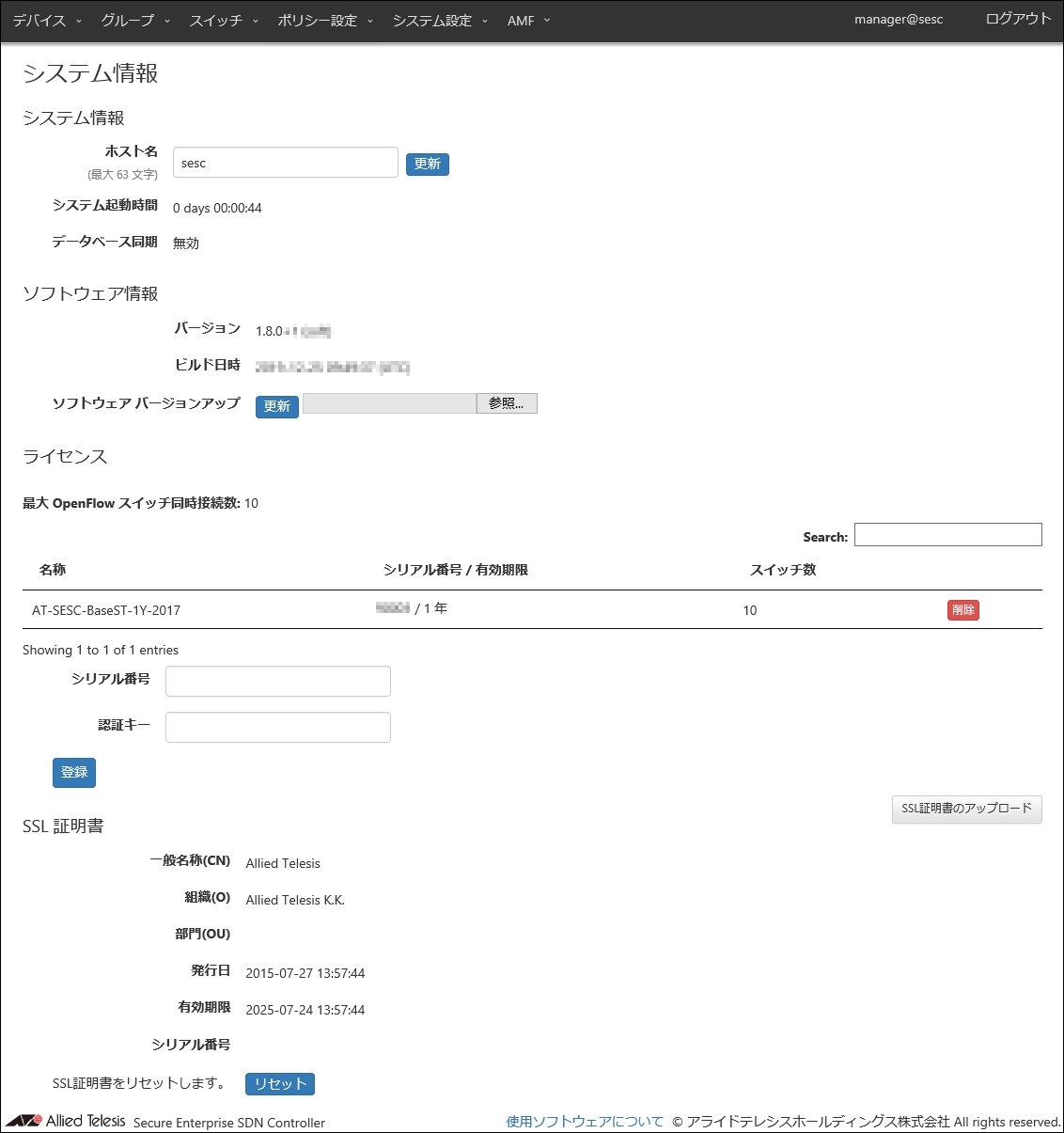Click the 参照... browse button
Image resolution: width=1064 pixels, height=1133 pixels.
coord(507,403)
